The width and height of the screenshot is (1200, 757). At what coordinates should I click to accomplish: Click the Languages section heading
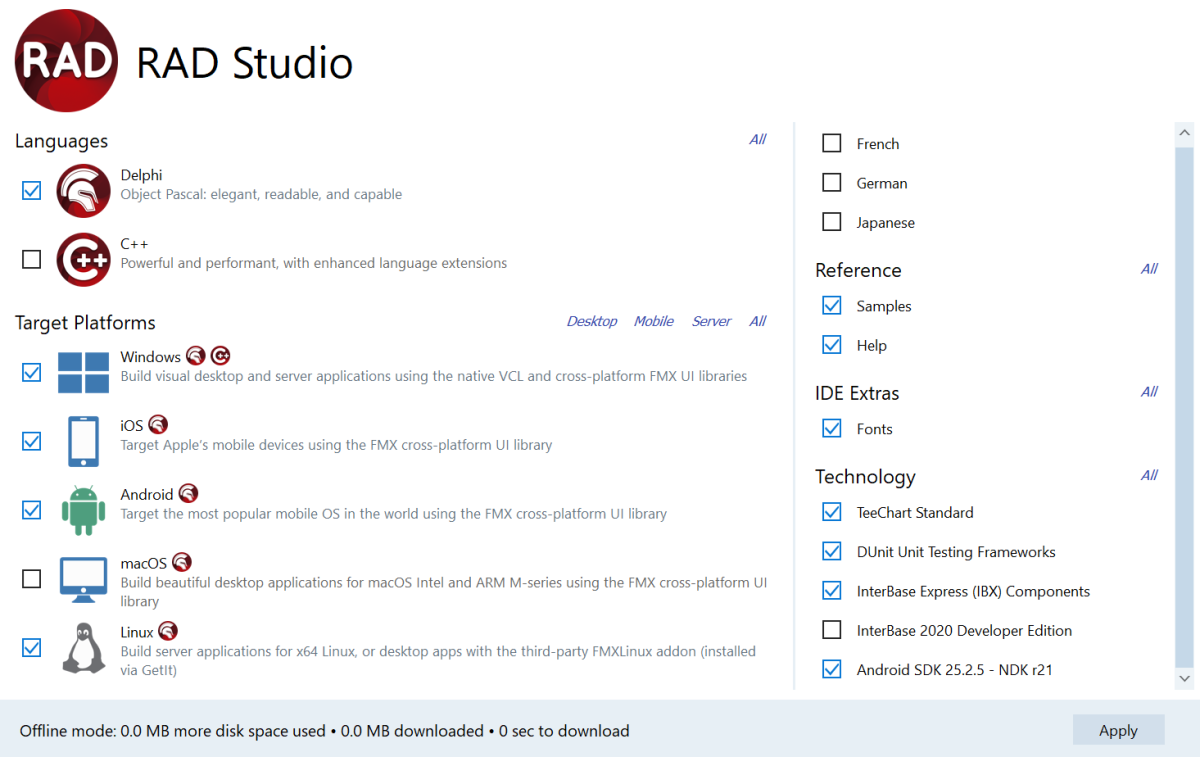pos(61,141)
